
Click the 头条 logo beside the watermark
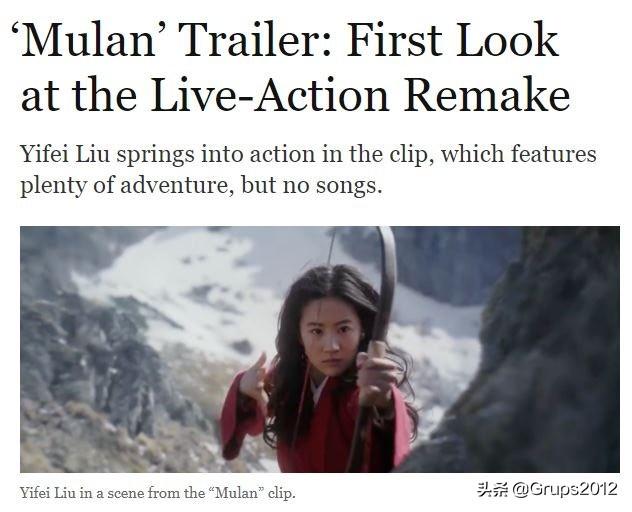tap(493, 489)
